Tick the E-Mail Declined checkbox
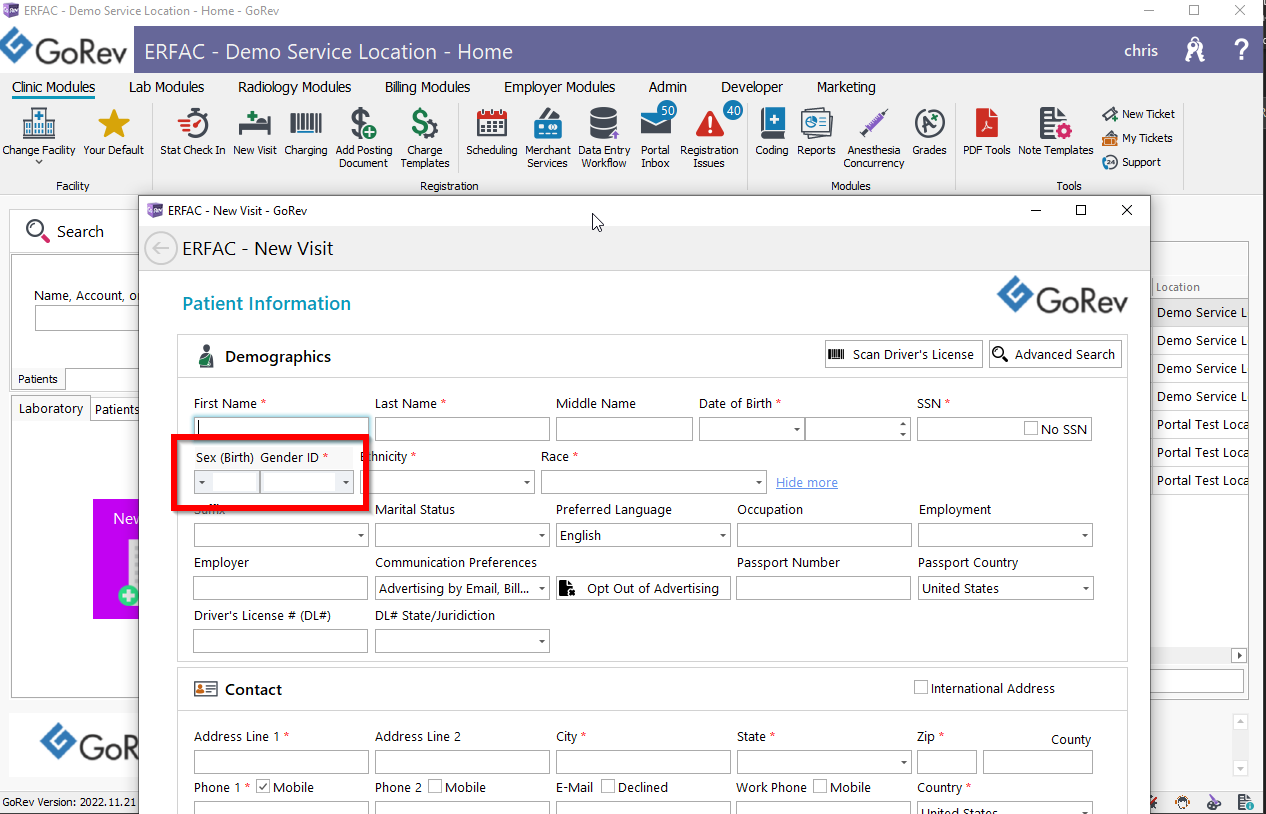Screen dimensions: 1266x814 pos(608,787)
